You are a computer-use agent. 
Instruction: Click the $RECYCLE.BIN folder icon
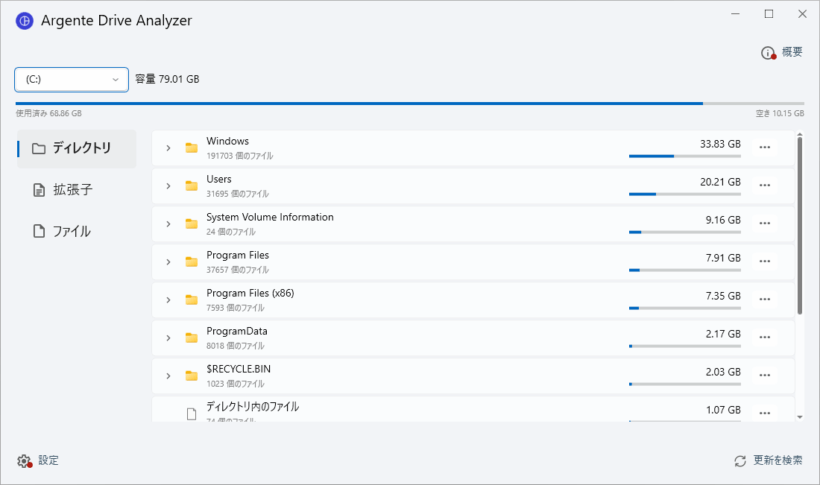191,376
